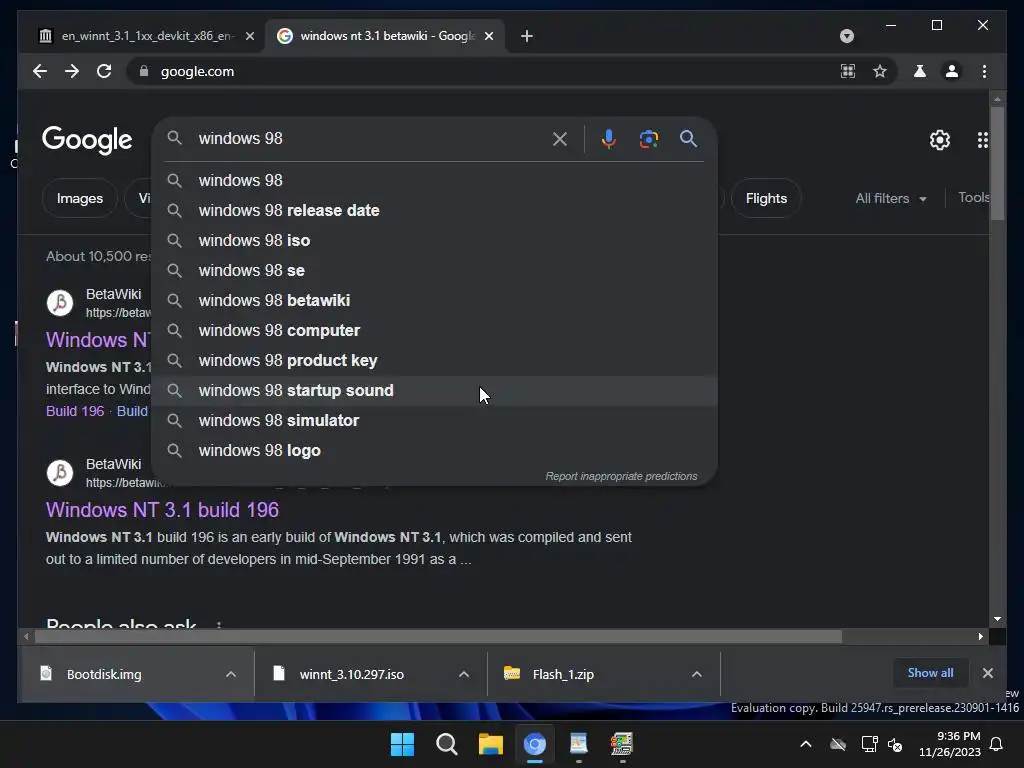Screen dimensions: 1024x768
Task: Close the windows nt 3.1 betawiki tab
Action: coord(489,36)
